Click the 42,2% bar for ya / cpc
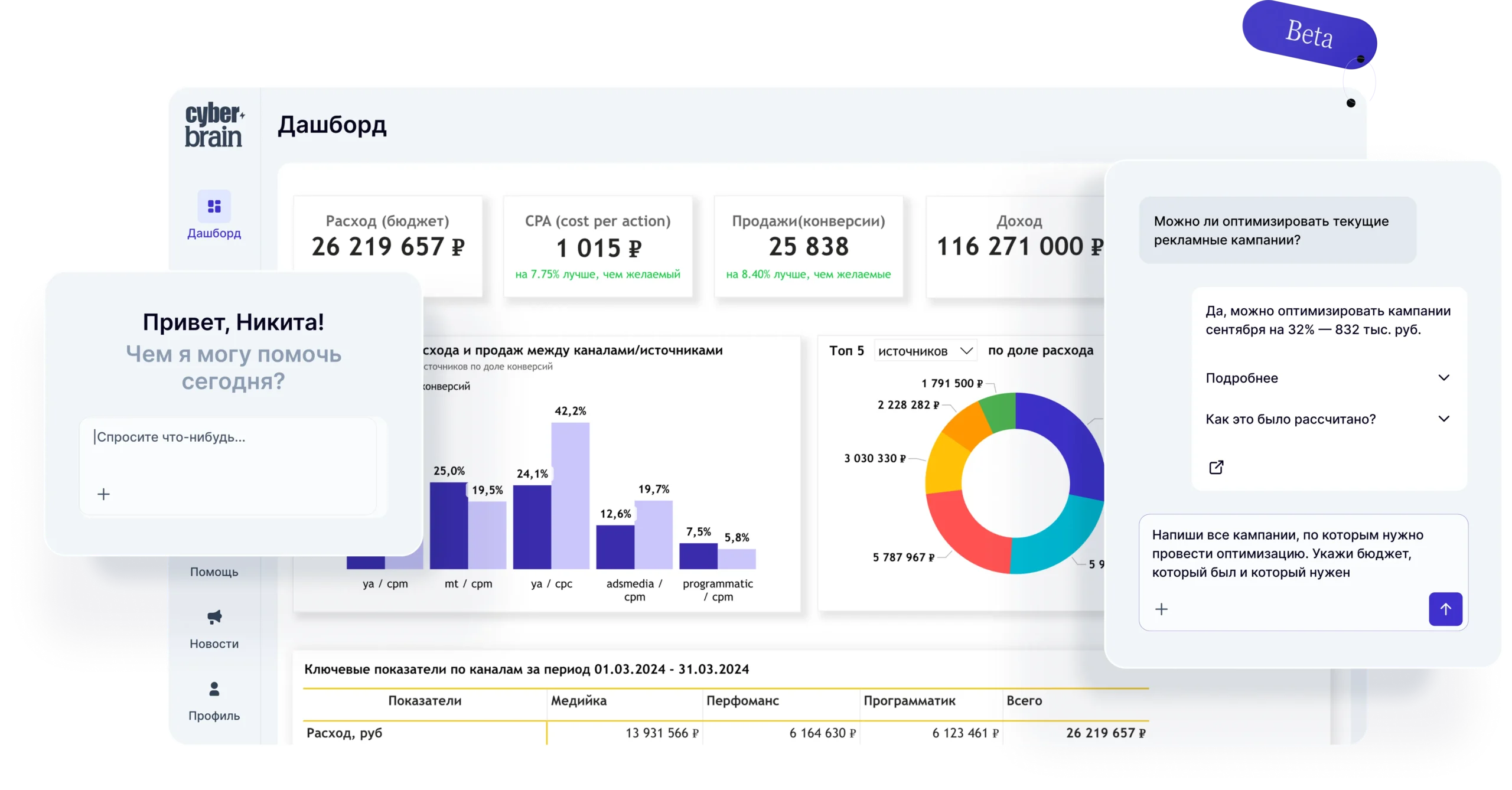 tap(570, 495)
